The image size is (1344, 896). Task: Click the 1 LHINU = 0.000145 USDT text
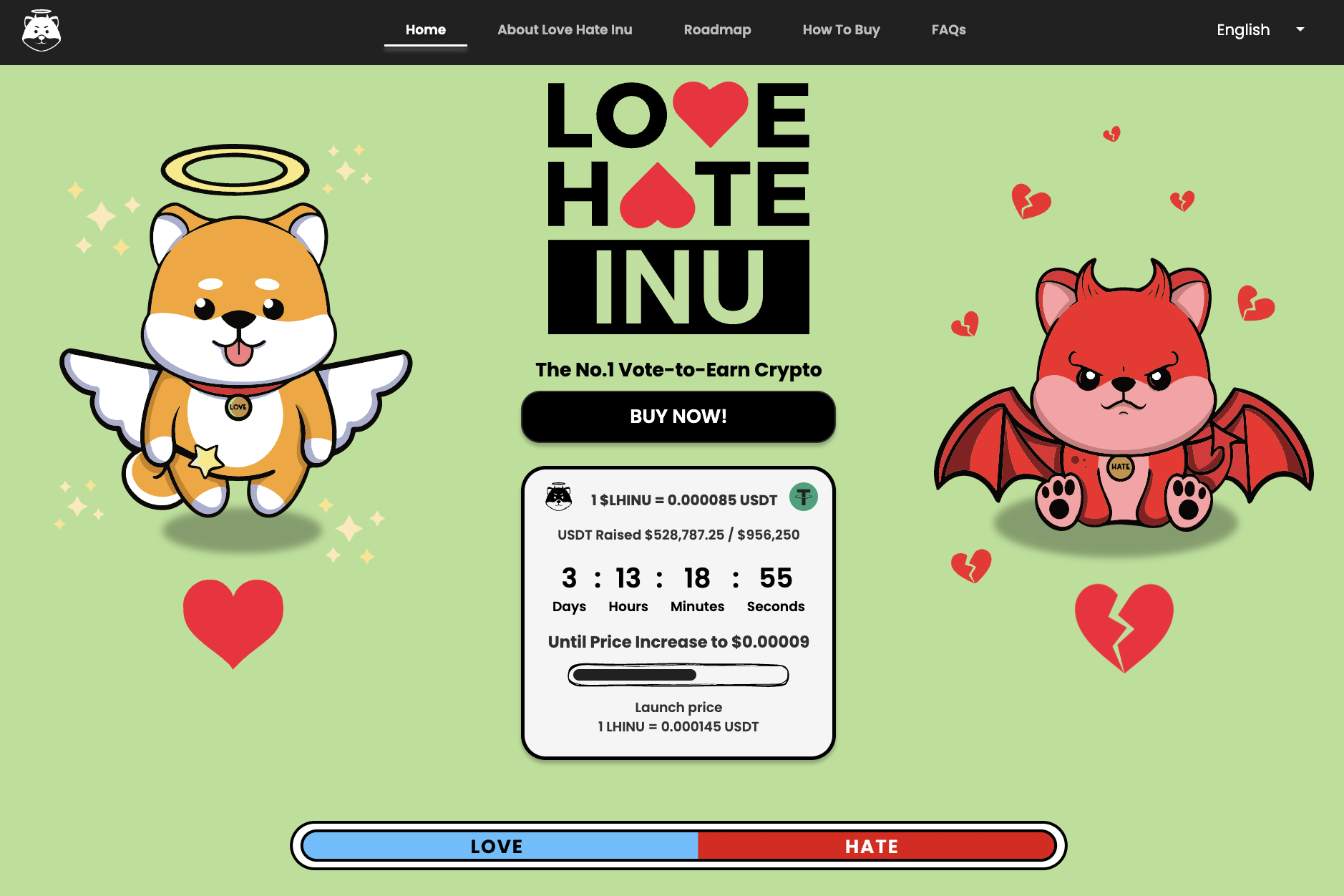click(678, 726)
